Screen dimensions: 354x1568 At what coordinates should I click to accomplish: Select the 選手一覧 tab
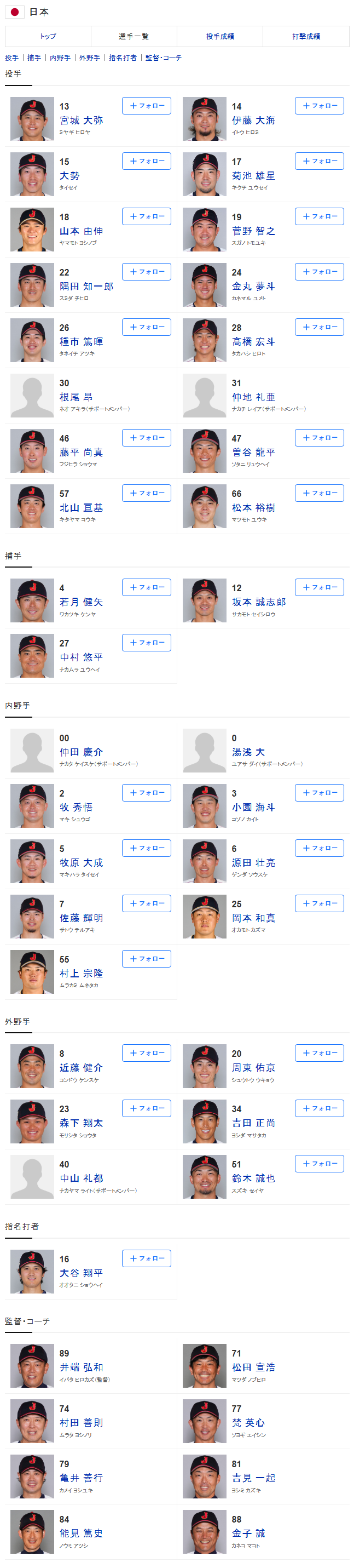133,37
